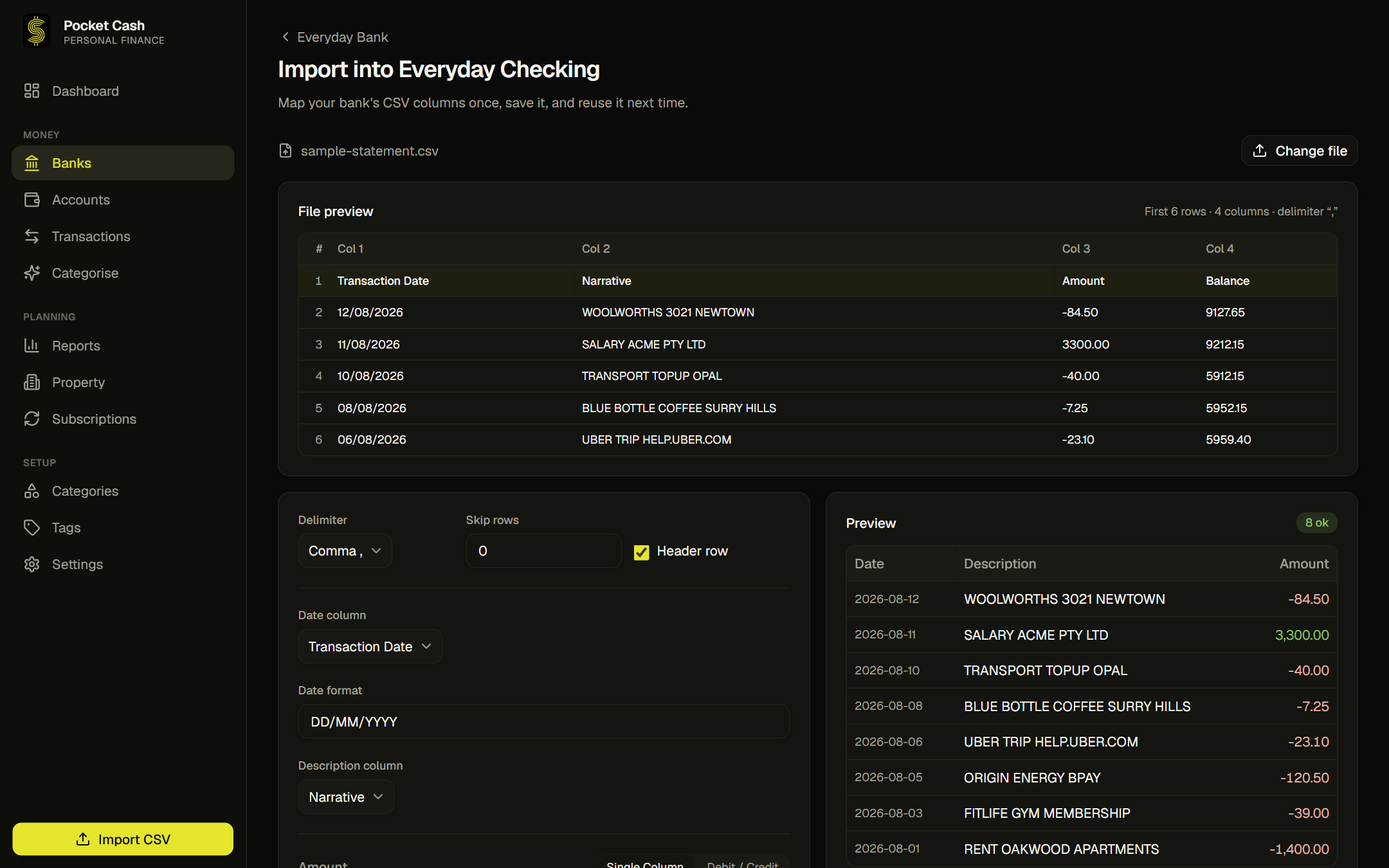The width and height of the screenshot is (1389, 868).
Task: Open Dashboard via its grid icon
Action: click(32, 91)
